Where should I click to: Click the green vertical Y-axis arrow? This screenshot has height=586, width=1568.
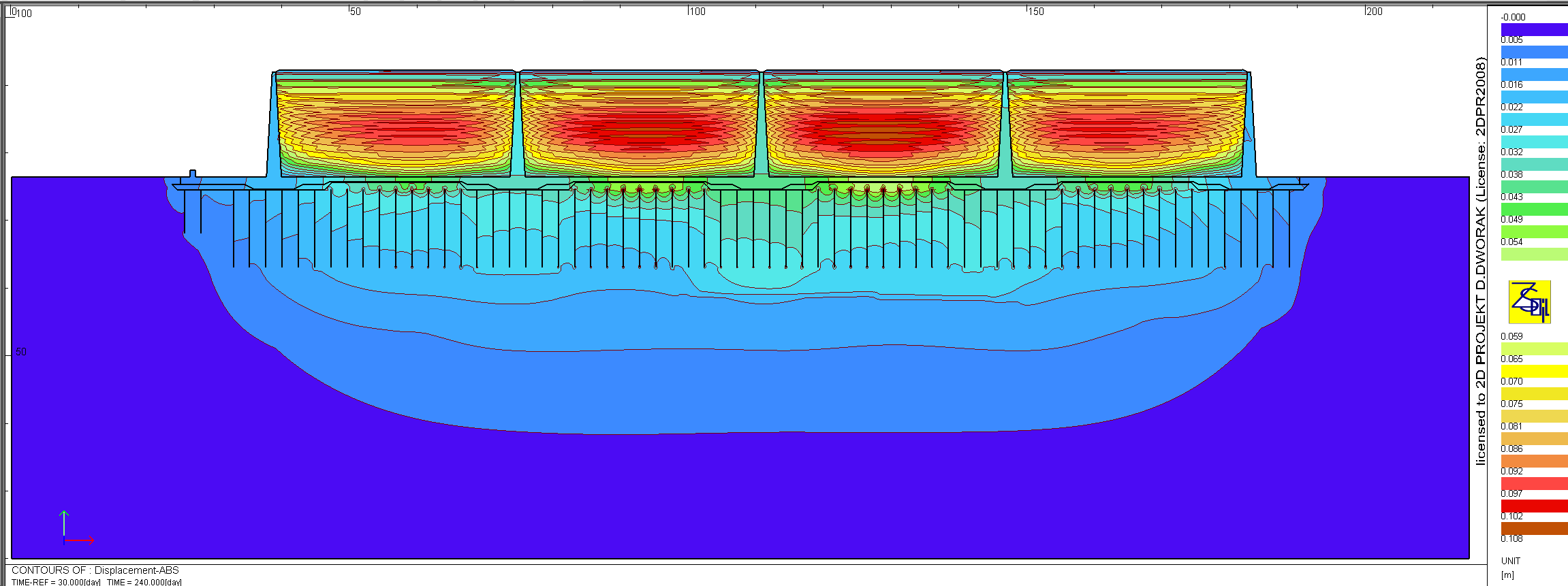[64, 523]
